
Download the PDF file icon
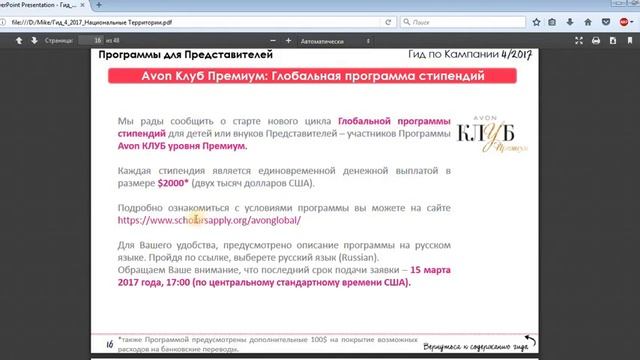pyautogui.click(x=613, y=41)
